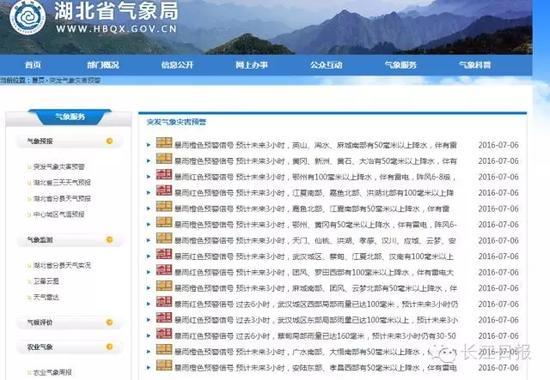Open warning text 团风、罗田西部有100毫米
Screen dimensions: 550x380
pos(314,272)
